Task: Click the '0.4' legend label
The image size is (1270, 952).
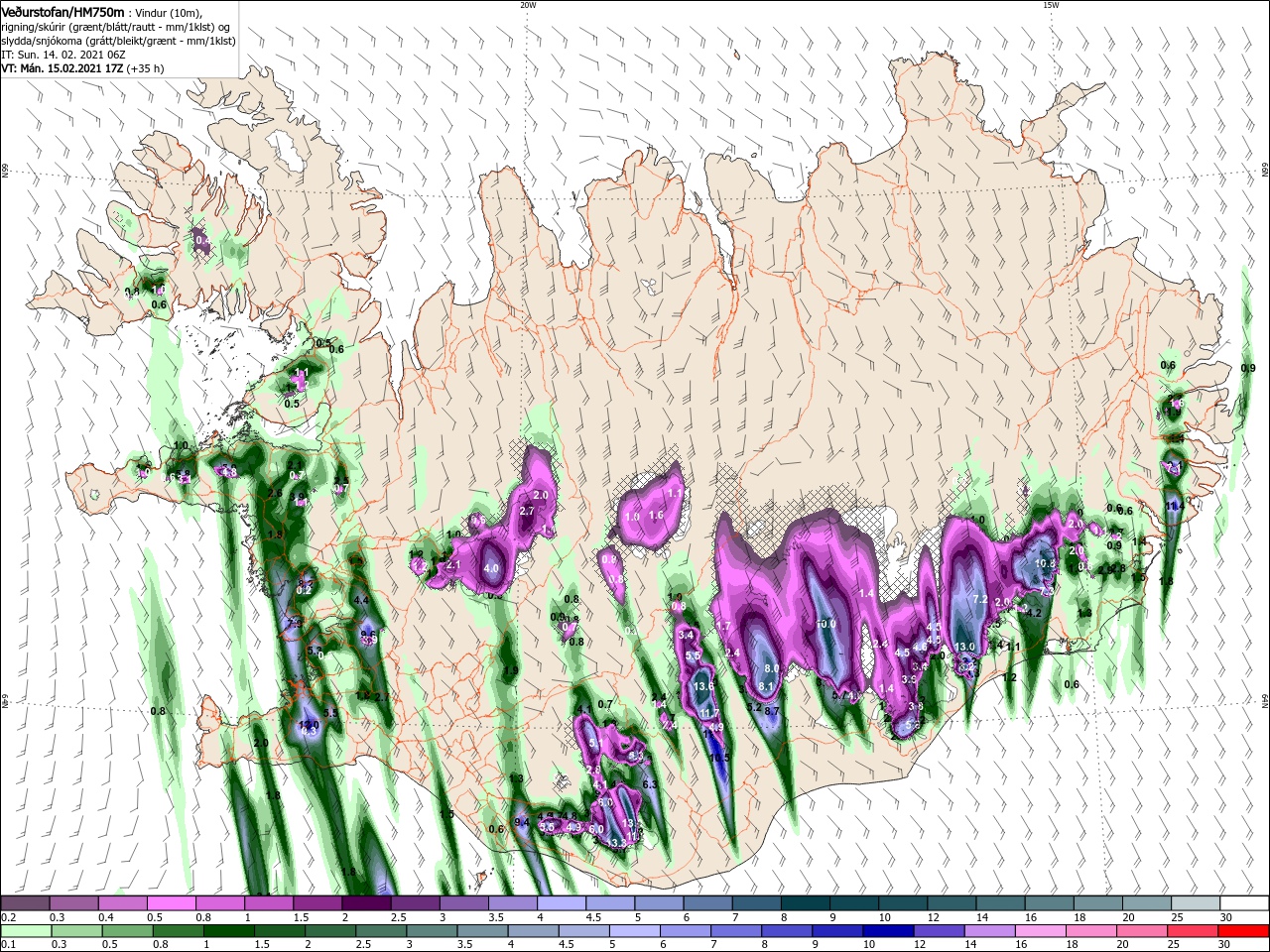Action: 106,917
